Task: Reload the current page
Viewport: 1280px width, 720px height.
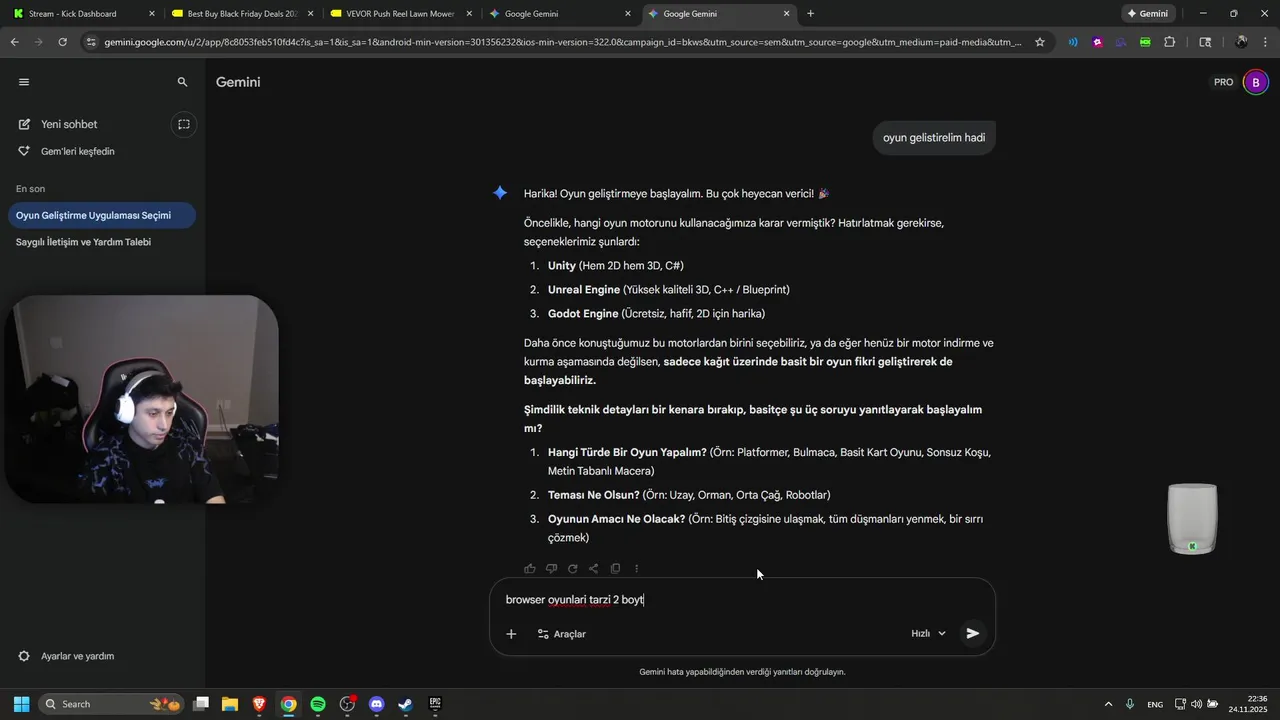Action: coord(62,42)
